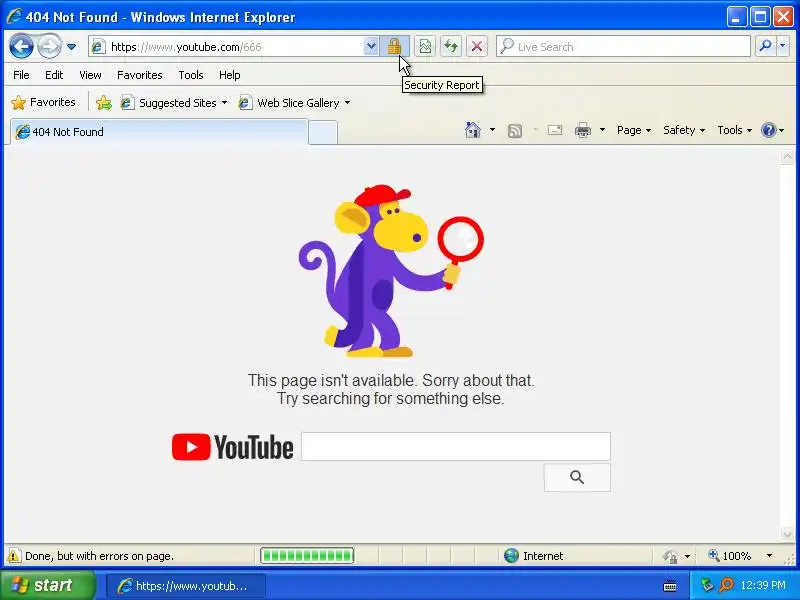The height and width of the screenshot is (600, 800).
Task: Stop loading with the red X icon
Action: (477, 47)
